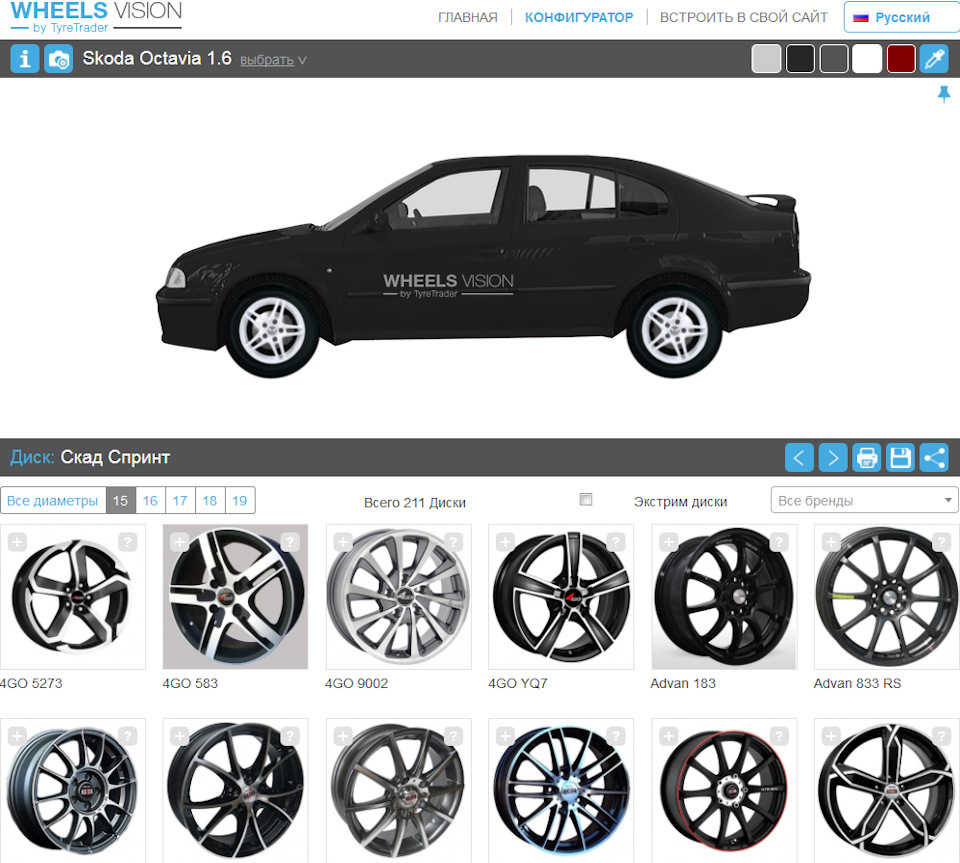Screen dimensions: 960x863
Task: Open the info icon in the car bar
Action: 25,59
